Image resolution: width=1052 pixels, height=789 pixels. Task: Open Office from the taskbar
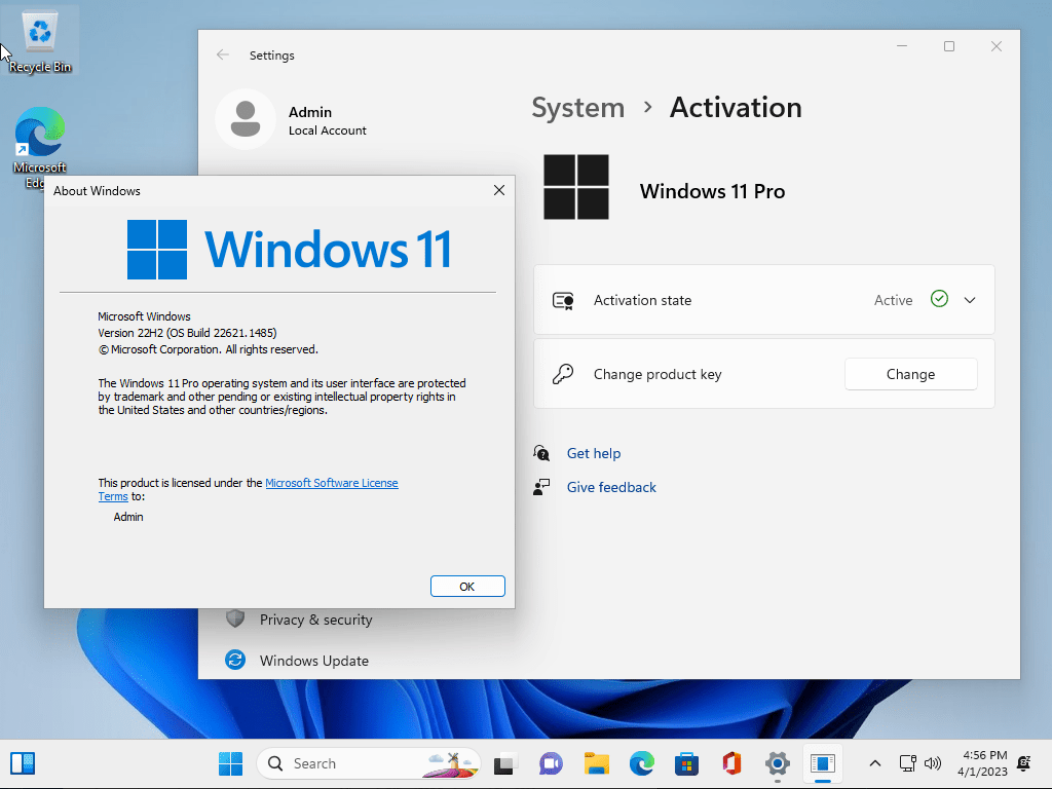pos(732,764)
